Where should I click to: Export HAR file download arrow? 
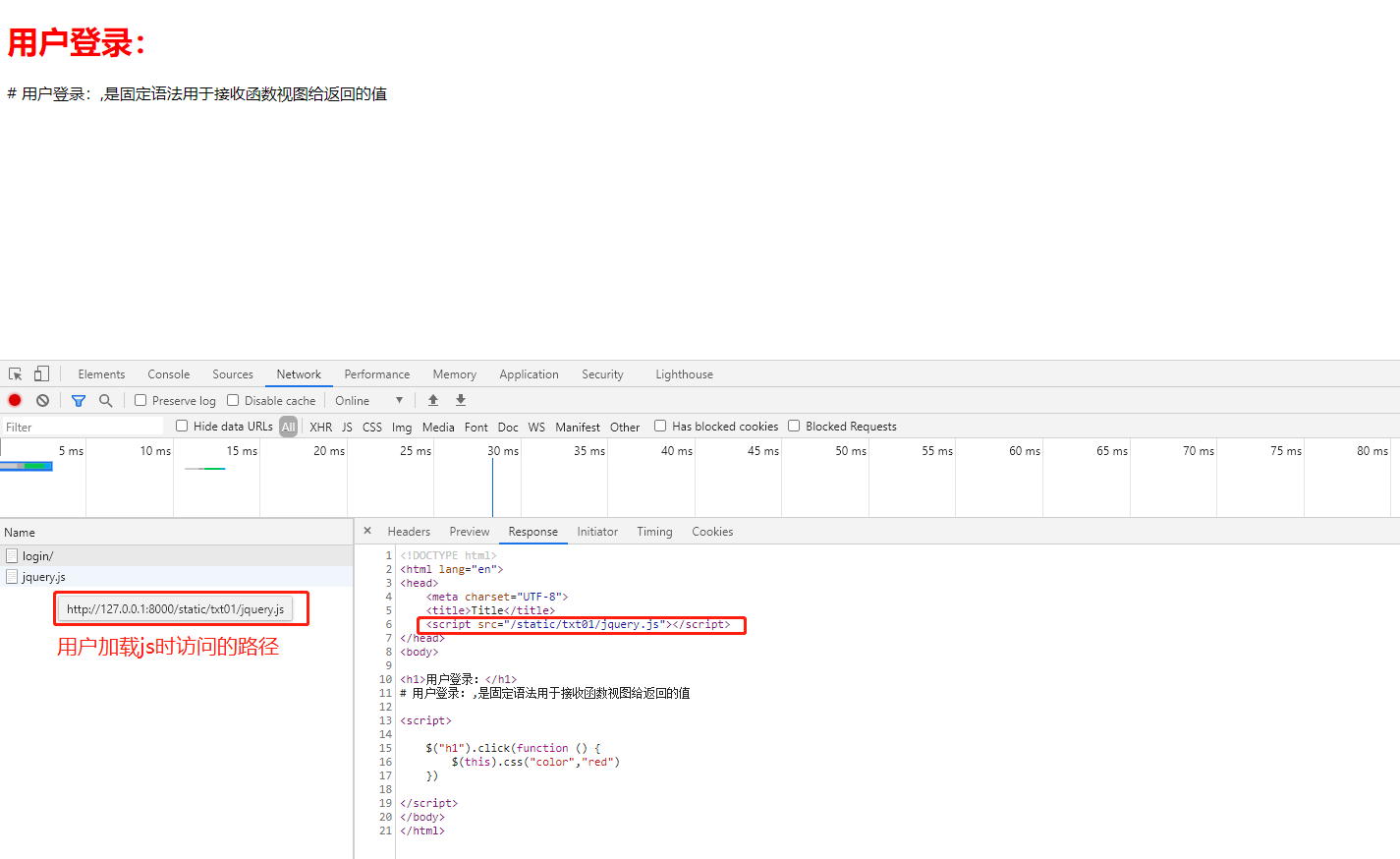(461, 400)
